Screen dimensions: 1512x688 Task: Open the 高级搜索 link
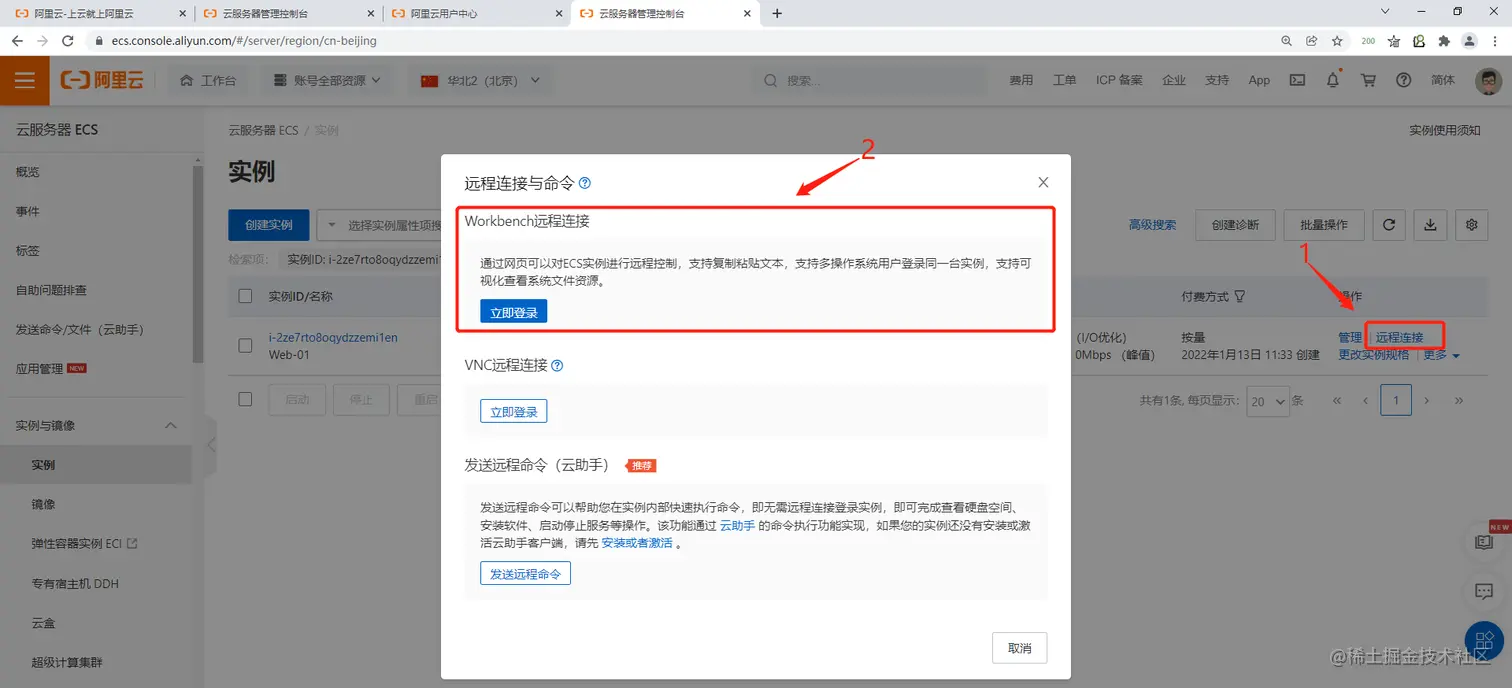1152,225
